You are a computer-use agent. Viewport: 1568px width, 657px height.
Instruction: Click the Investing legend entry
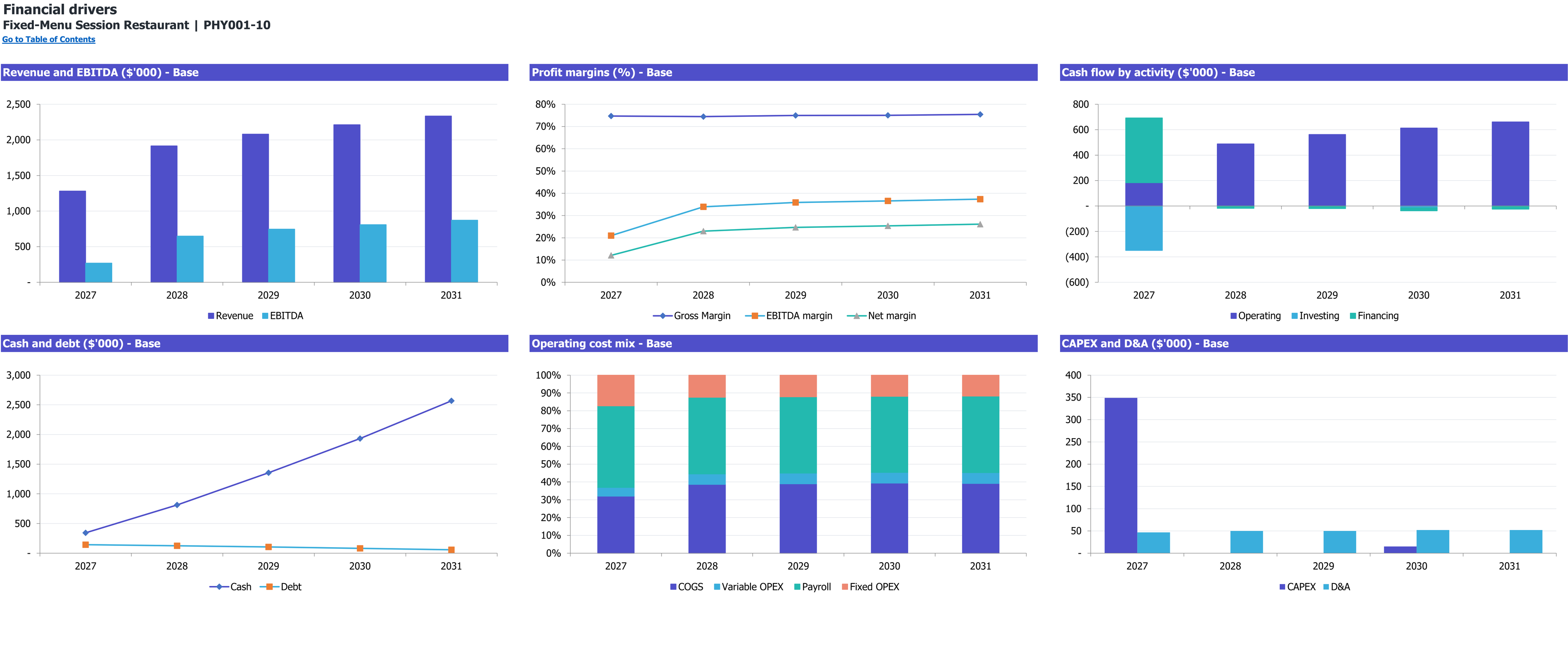pos(1315,316)
